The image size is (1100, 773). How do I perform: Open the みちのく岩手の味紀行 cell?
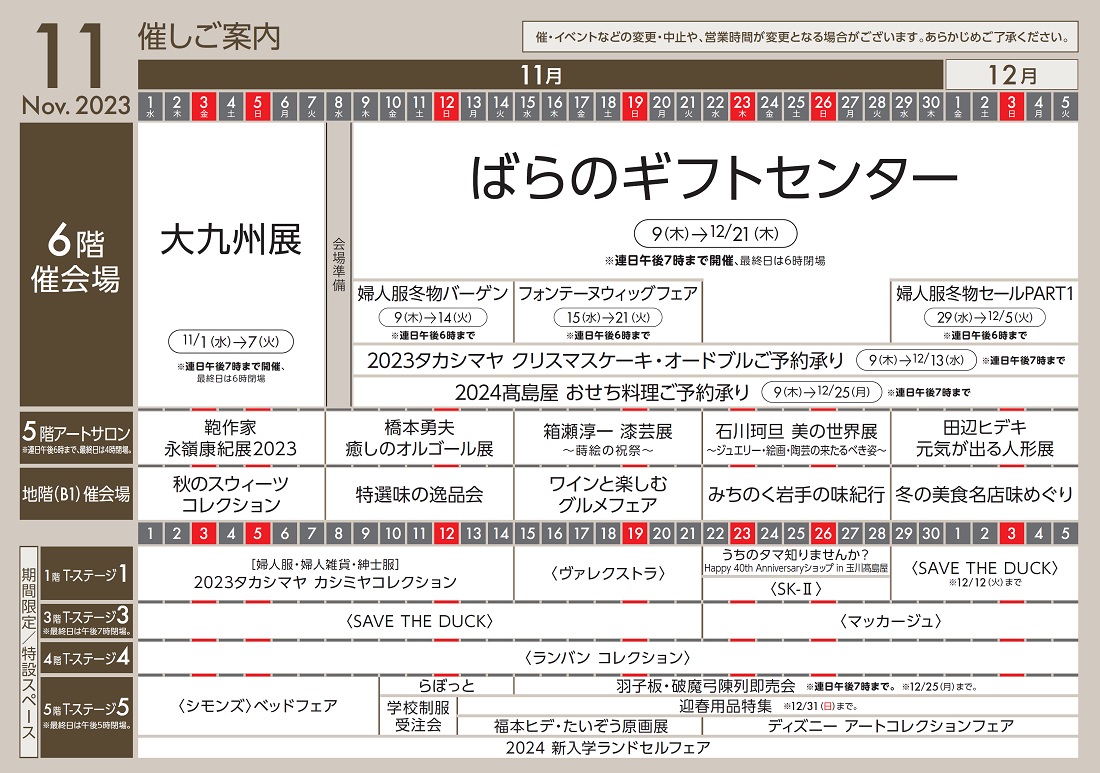tap(796, 494)
